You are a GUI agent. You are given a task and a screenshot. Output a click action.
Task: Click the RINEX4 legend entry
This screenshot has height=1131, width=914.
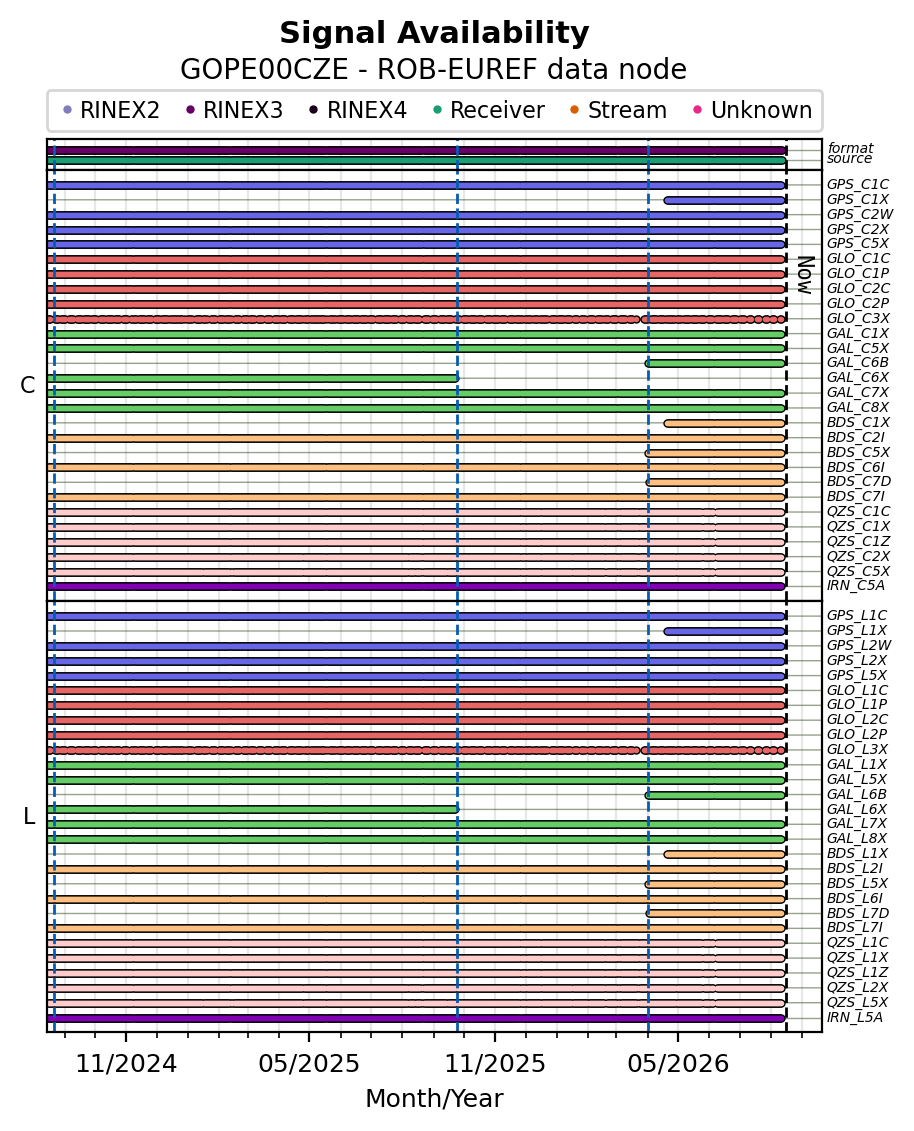[x=358, y=110]
